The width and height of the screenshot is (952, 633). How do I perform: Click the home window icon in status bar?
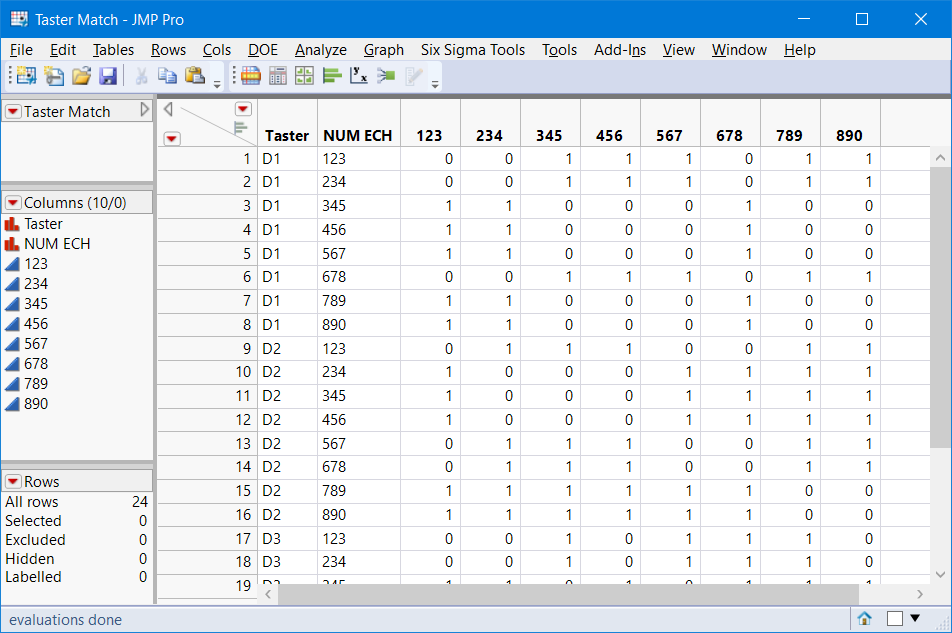coord(865,618)
